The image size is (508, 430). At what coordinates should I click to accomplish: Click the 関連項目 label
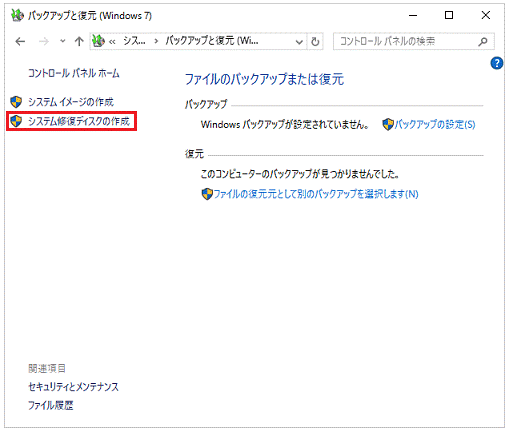[x=47, y=368]
